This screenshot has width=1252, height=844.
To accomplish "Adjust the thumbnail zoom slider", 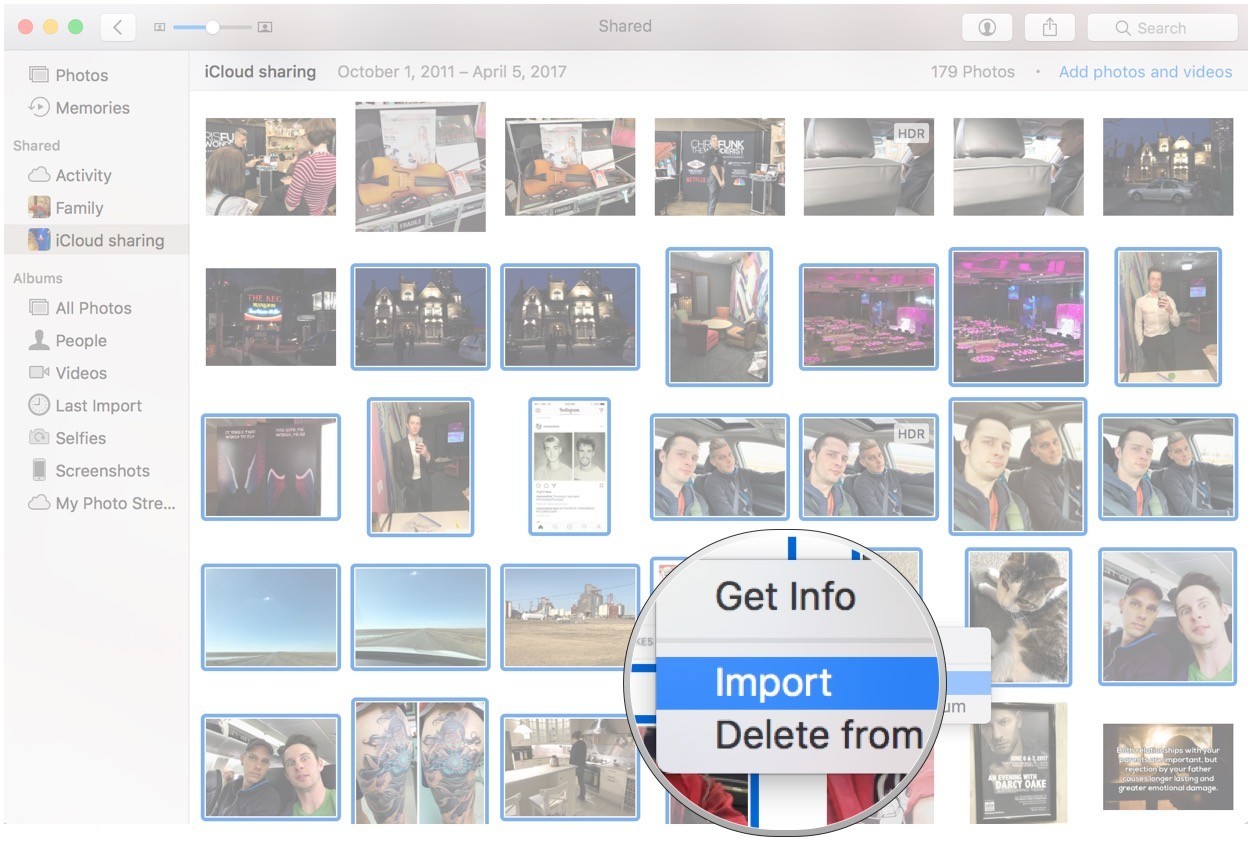I will (211, 28).
